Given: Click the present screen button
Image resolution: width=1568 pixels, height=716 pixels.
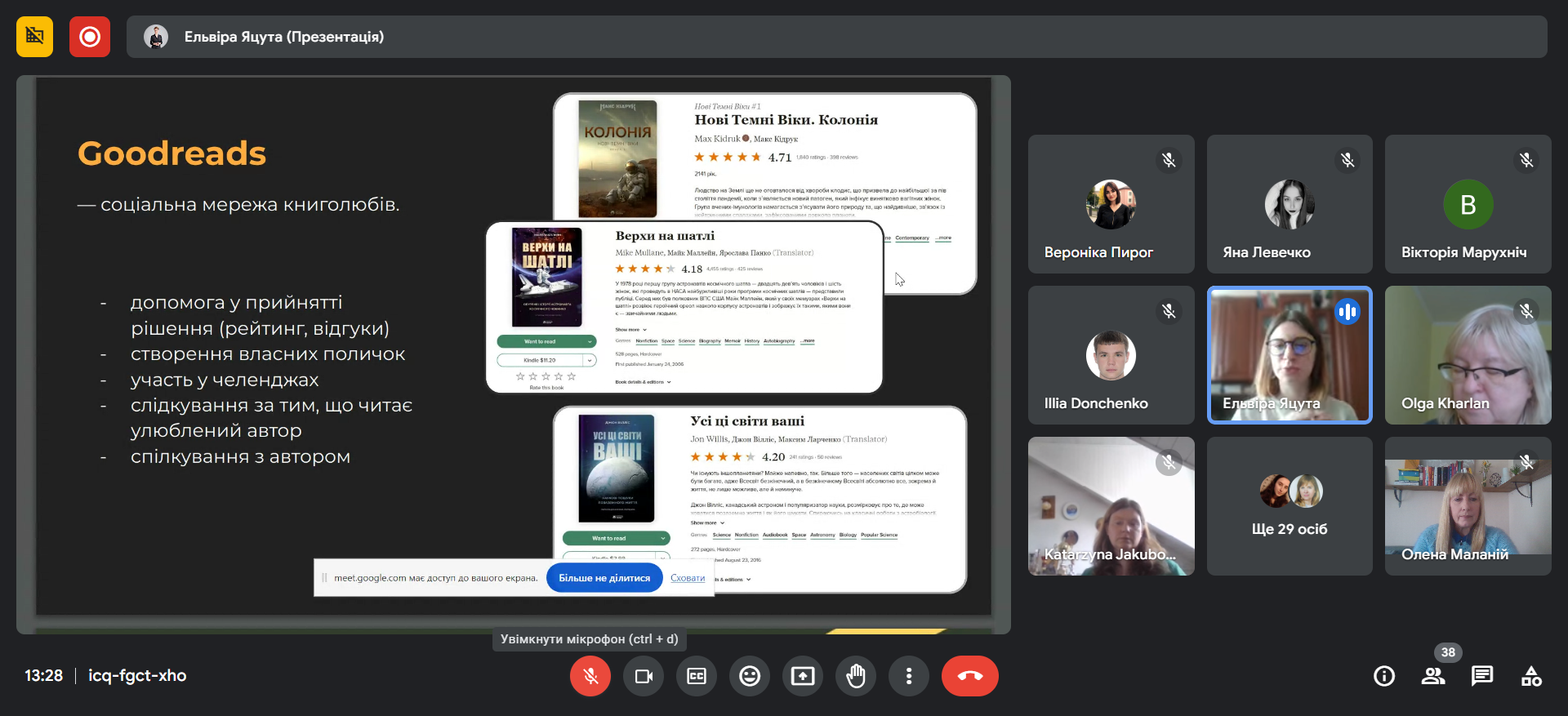Looking at the screenshot, I should [803, 676].
